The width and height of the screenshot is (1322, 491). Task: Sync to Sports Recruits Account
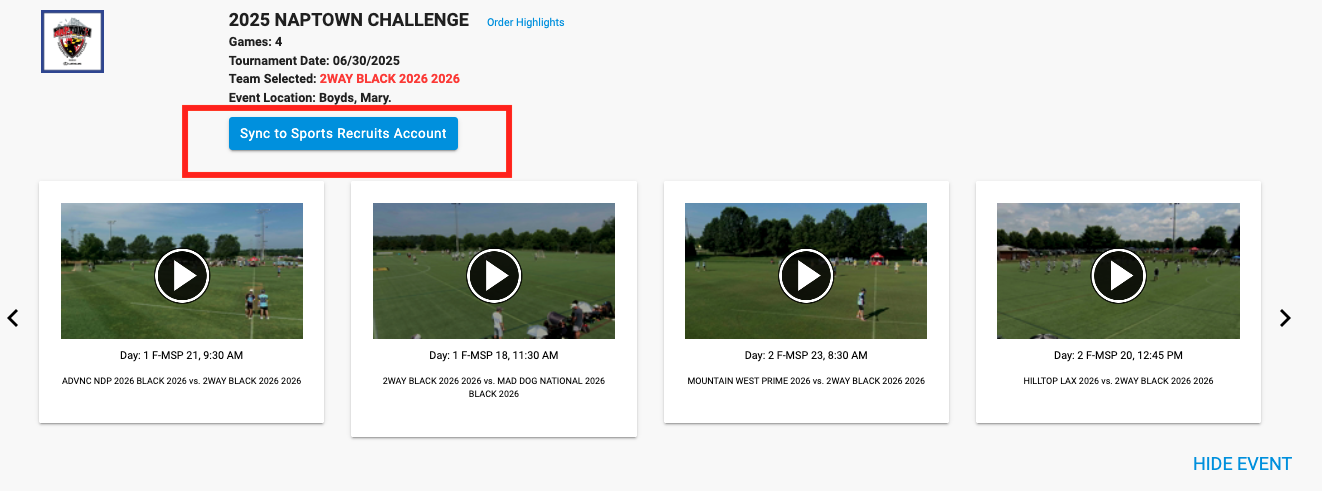pyautogui.click(x=343, y=134)
